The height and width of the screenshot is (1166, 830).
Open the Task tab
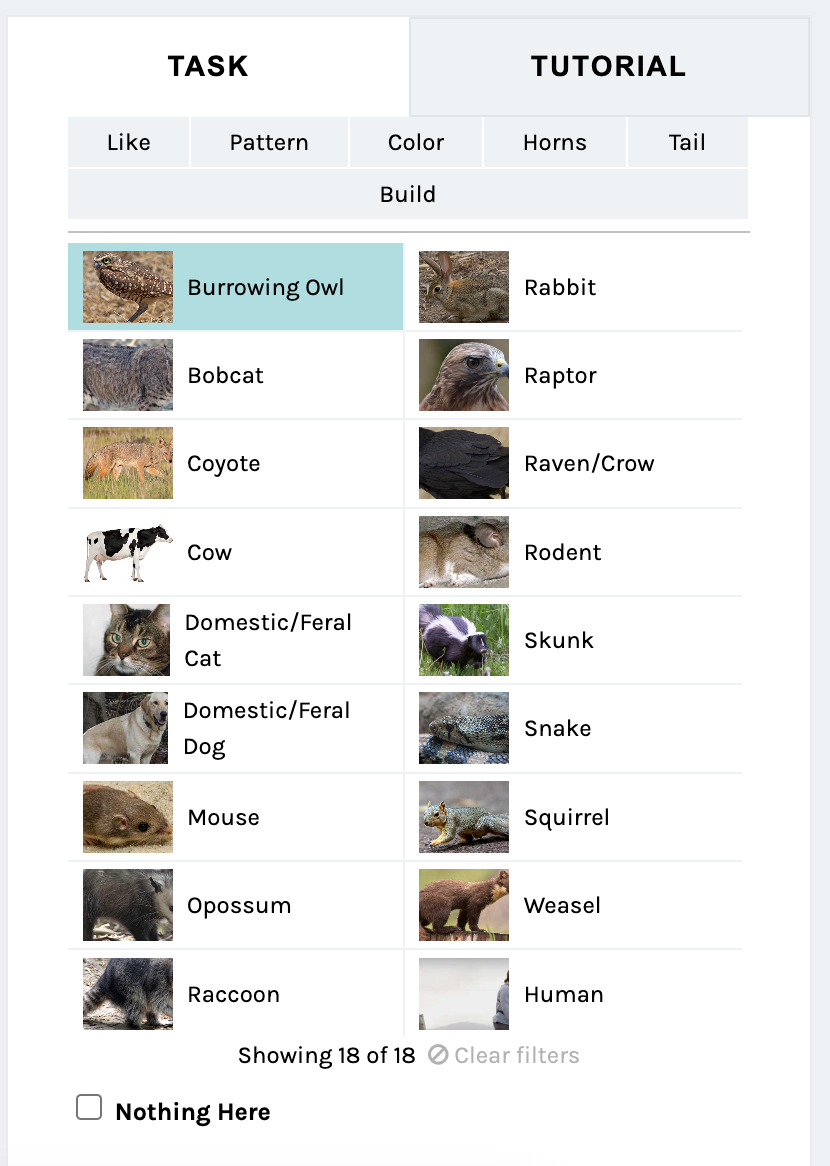208,66
